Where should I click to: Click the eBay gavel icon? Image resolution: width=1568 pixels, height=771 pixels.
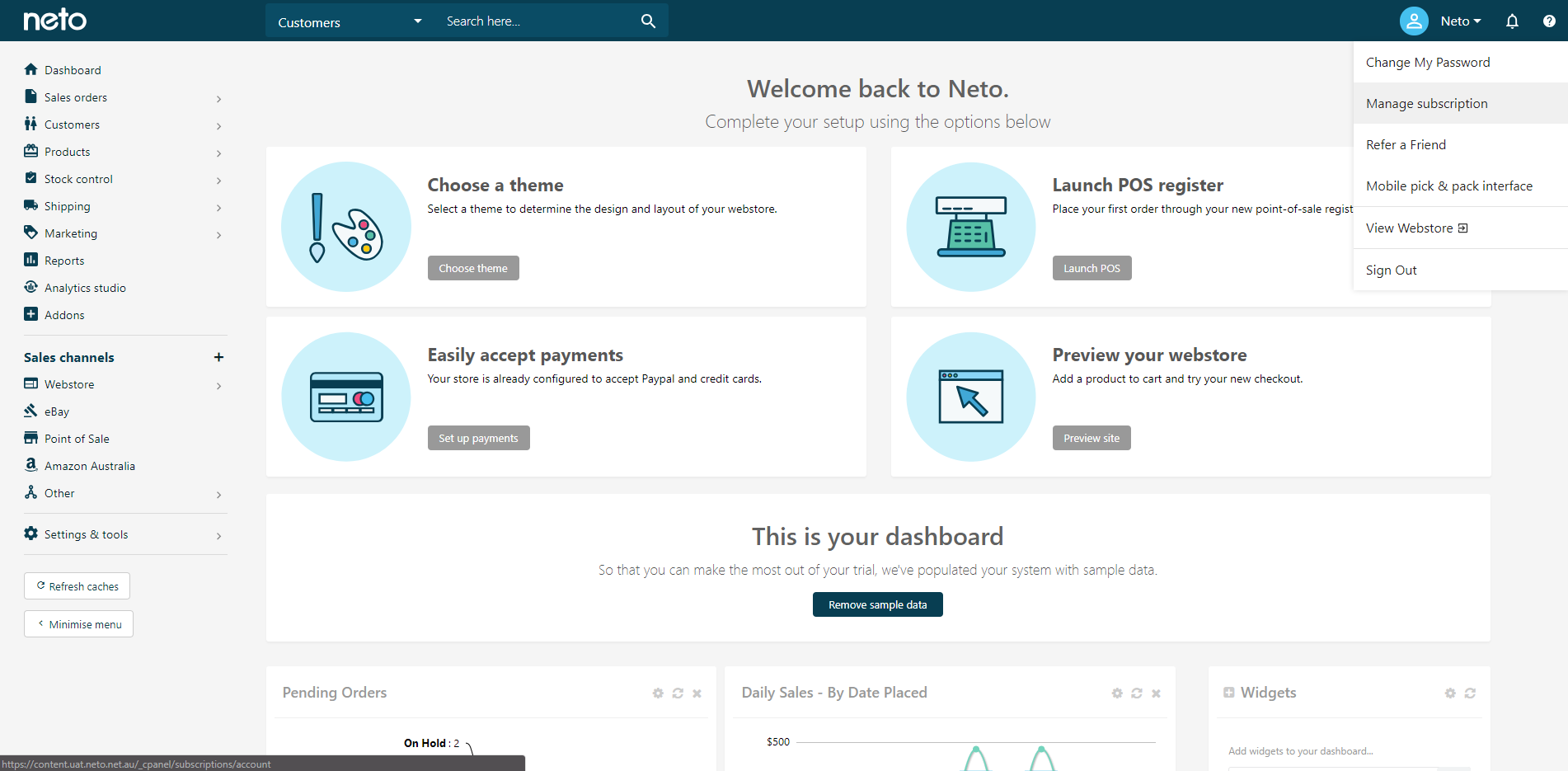31,411
